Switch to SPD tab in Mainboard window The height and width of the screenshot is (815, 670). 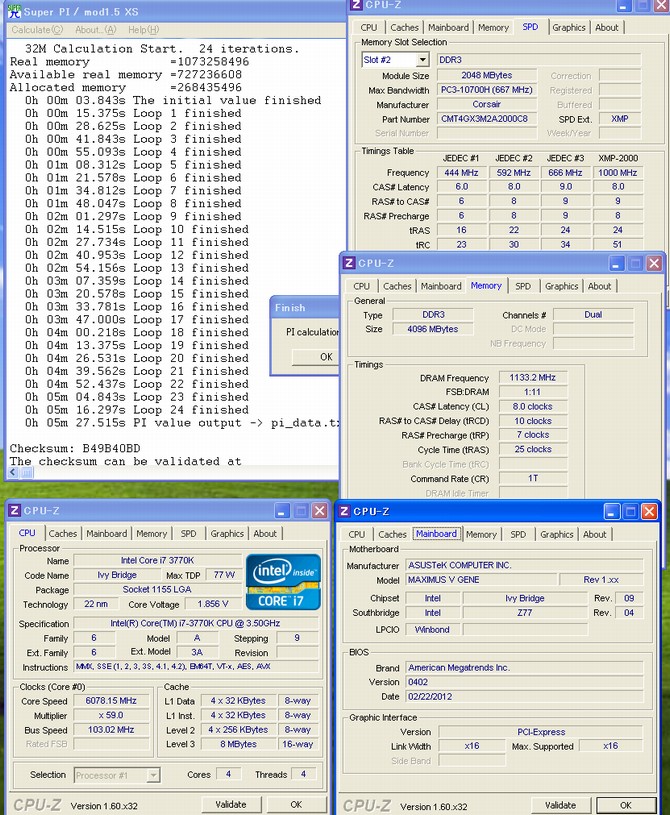[518, 535]
